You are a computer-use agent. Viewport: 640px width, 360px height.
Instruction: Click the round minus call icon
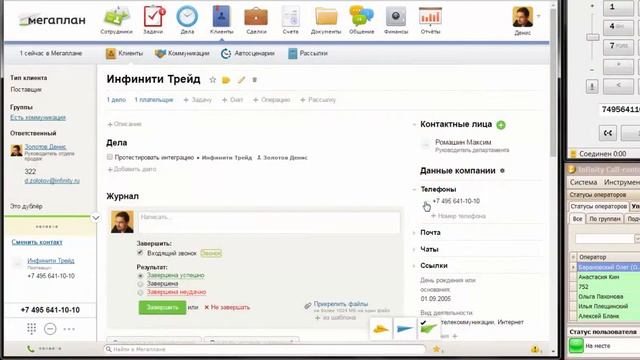(50, 329)
